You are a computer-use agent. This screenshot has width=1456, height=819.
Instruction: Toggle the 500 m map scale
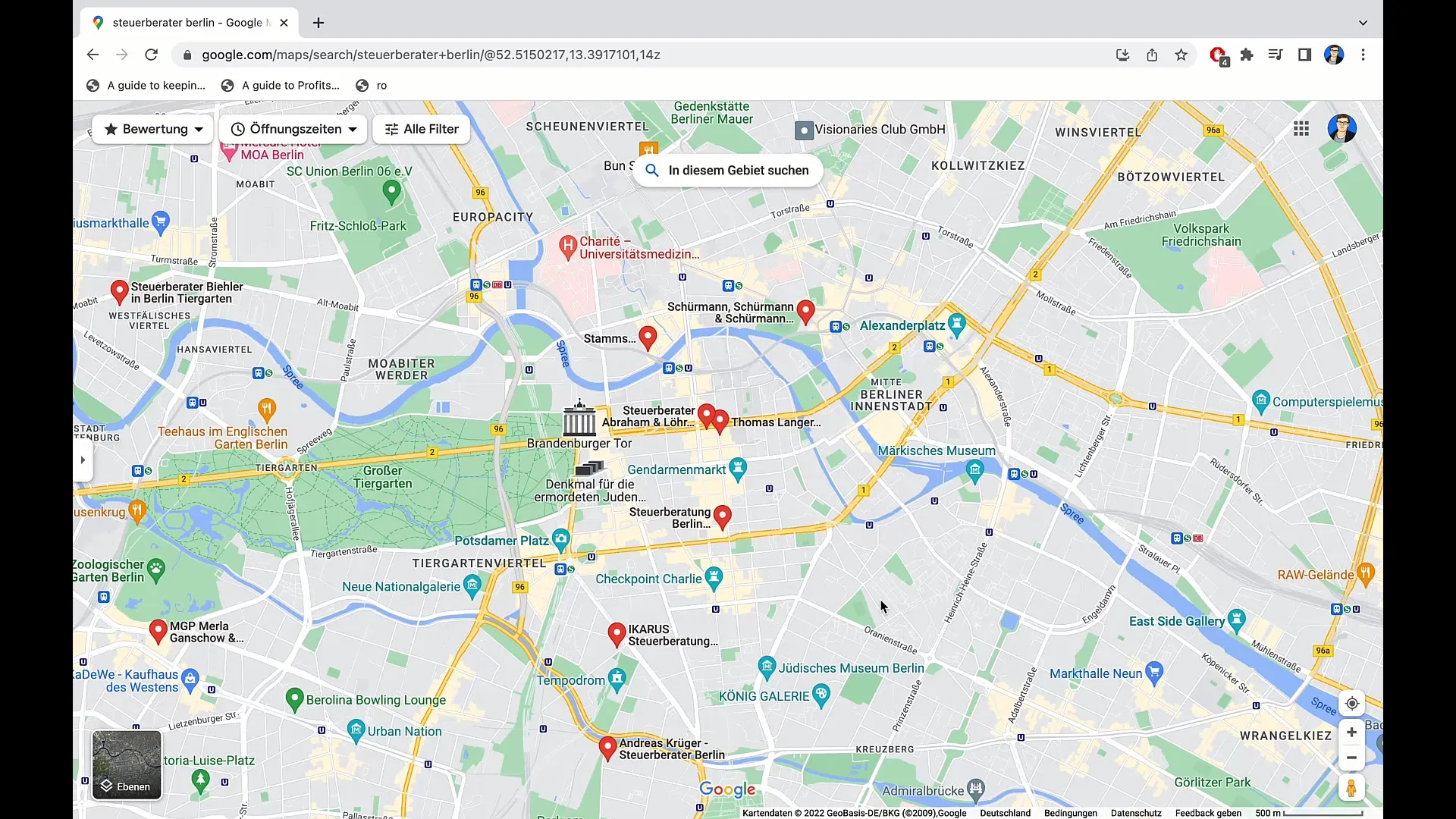[x=1310, y=813]
